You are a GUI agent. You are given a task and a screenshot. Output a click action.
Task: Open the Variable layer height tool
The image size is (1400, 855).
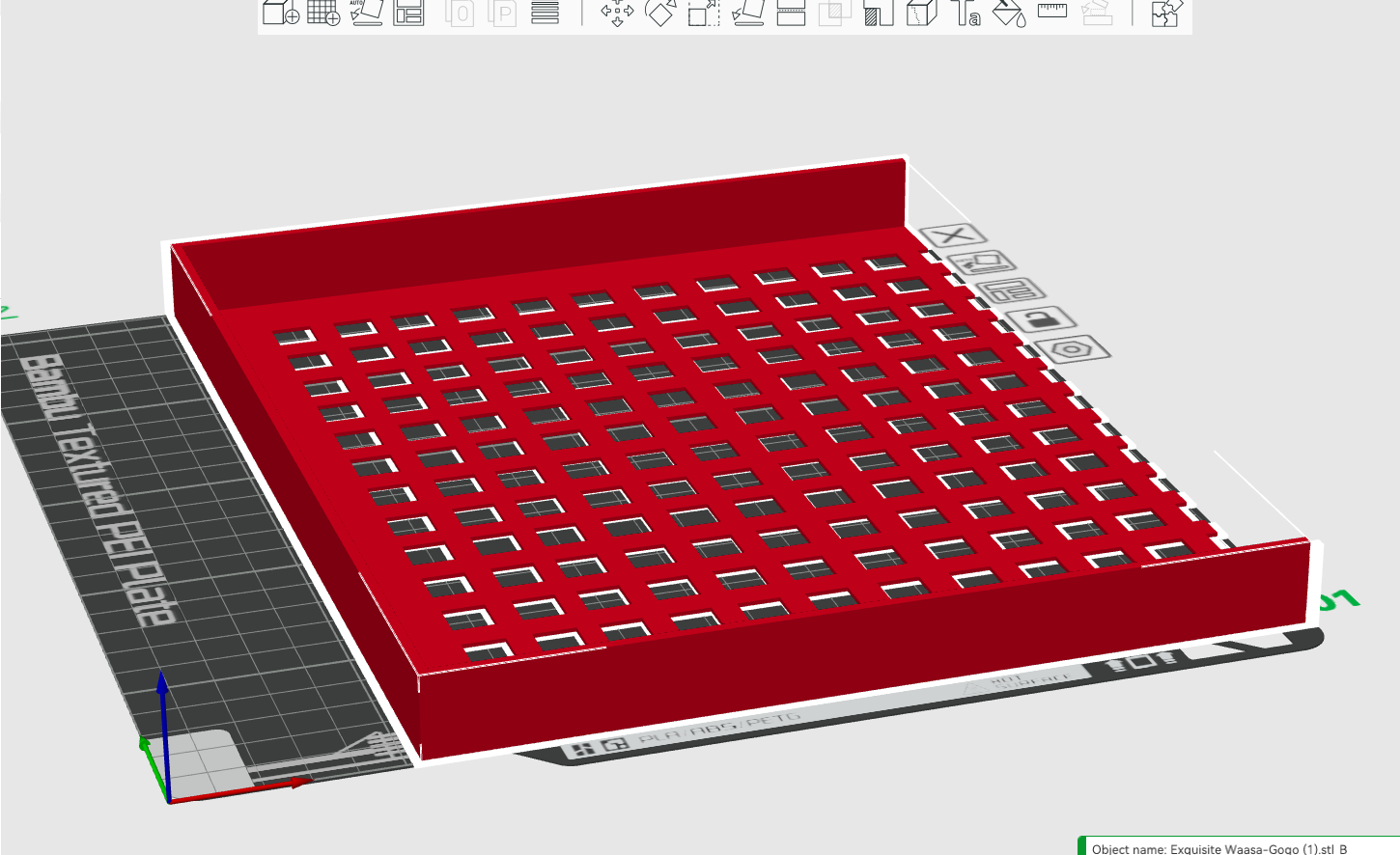point(546,13)
